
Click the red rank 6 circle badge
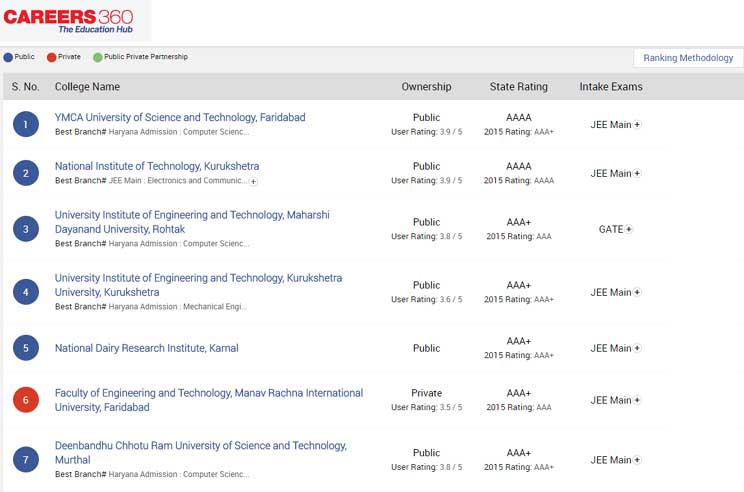[x=26, y=400]
